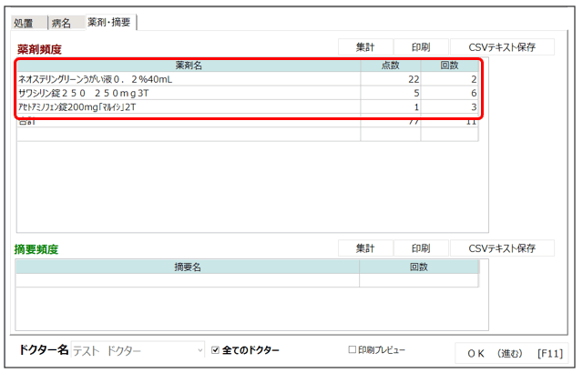Switch to the 病名 tab

point(66,23)
